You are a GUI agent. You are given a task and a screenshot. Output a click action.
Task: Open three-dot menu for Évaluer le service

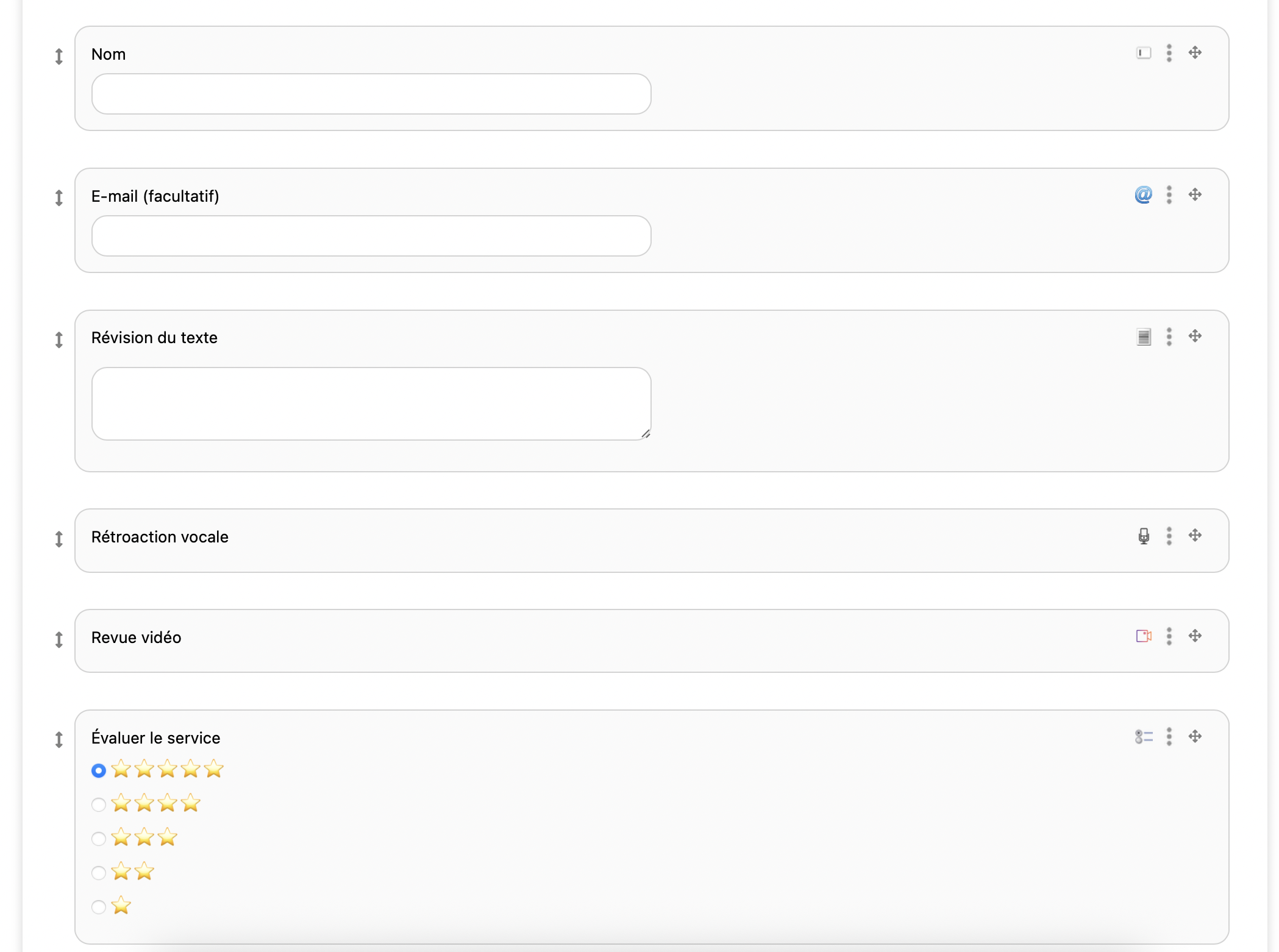[x=1169, y=737]
